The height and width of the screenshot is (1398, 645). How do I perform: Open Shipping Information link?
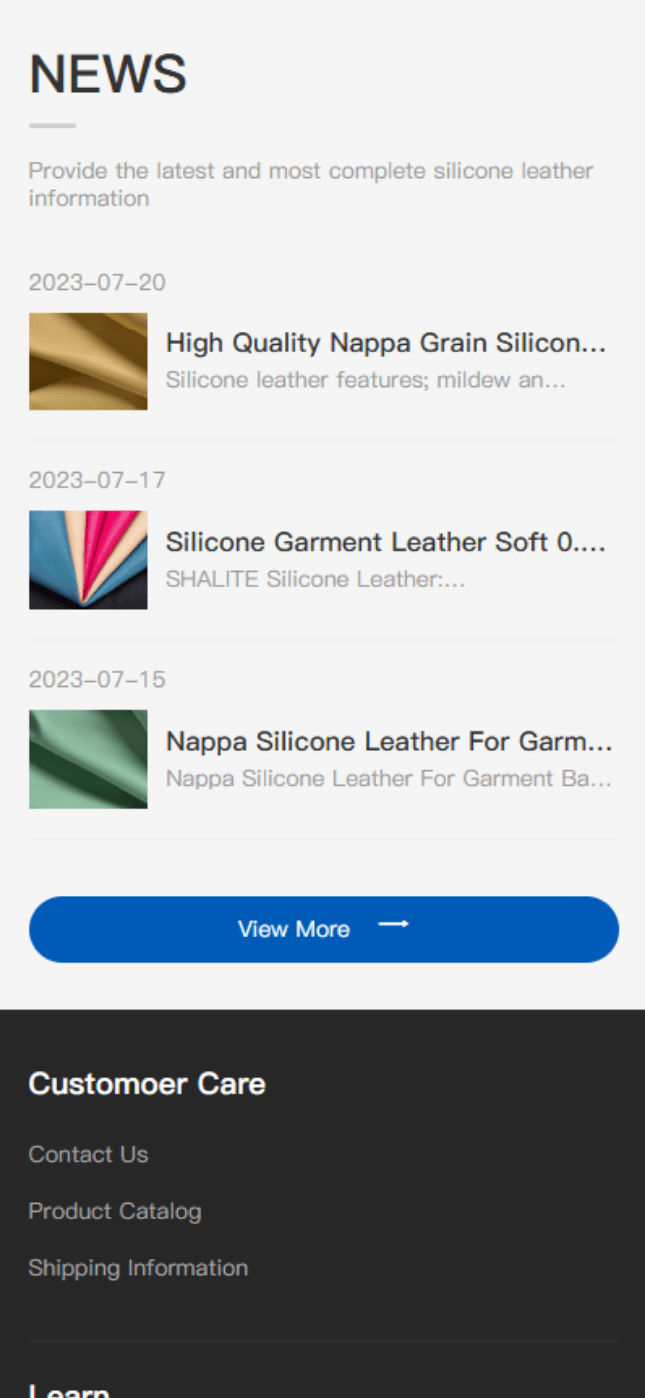coord(138,1268)
